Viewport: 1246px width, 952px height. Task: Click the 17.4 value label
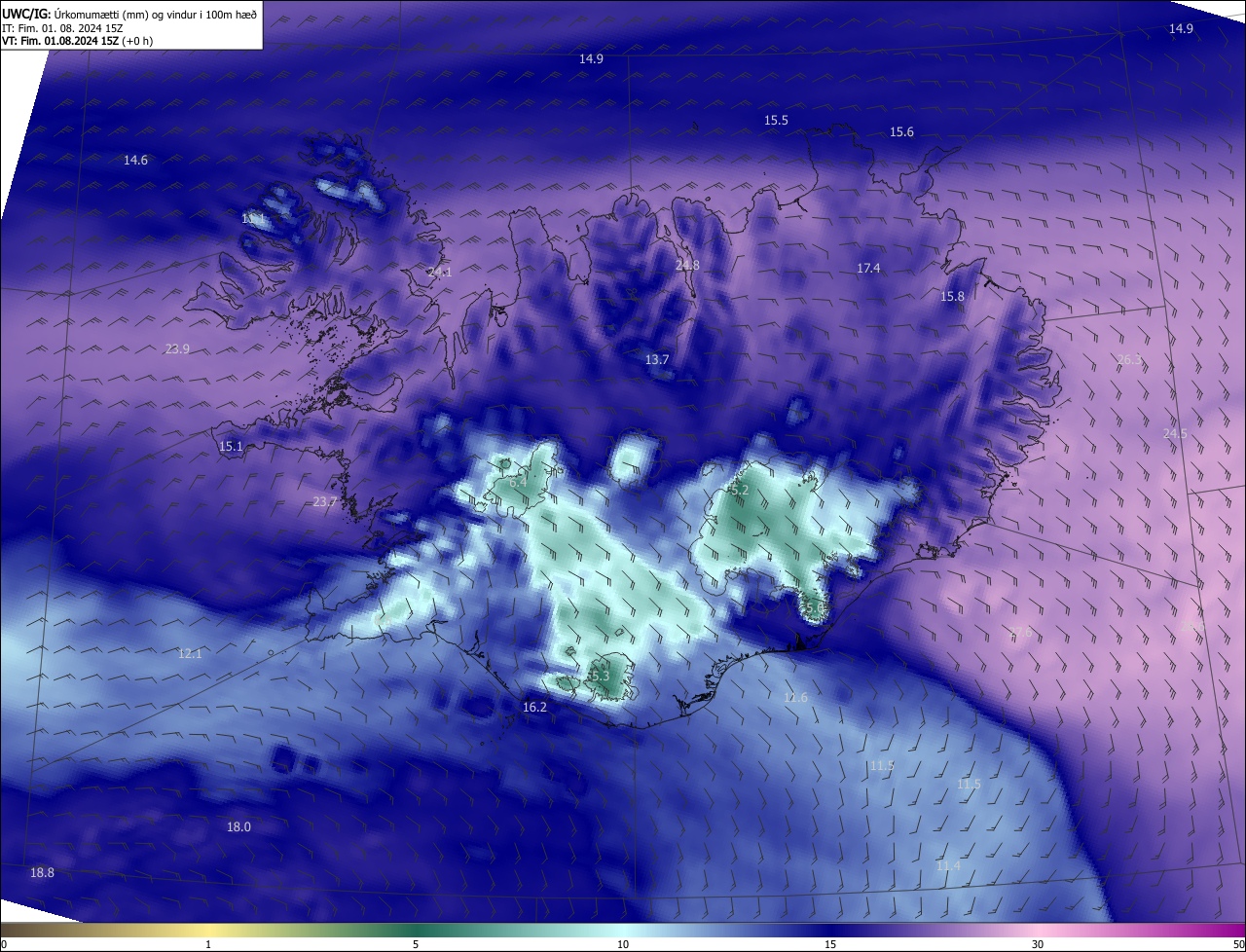[x=868, y=268]
